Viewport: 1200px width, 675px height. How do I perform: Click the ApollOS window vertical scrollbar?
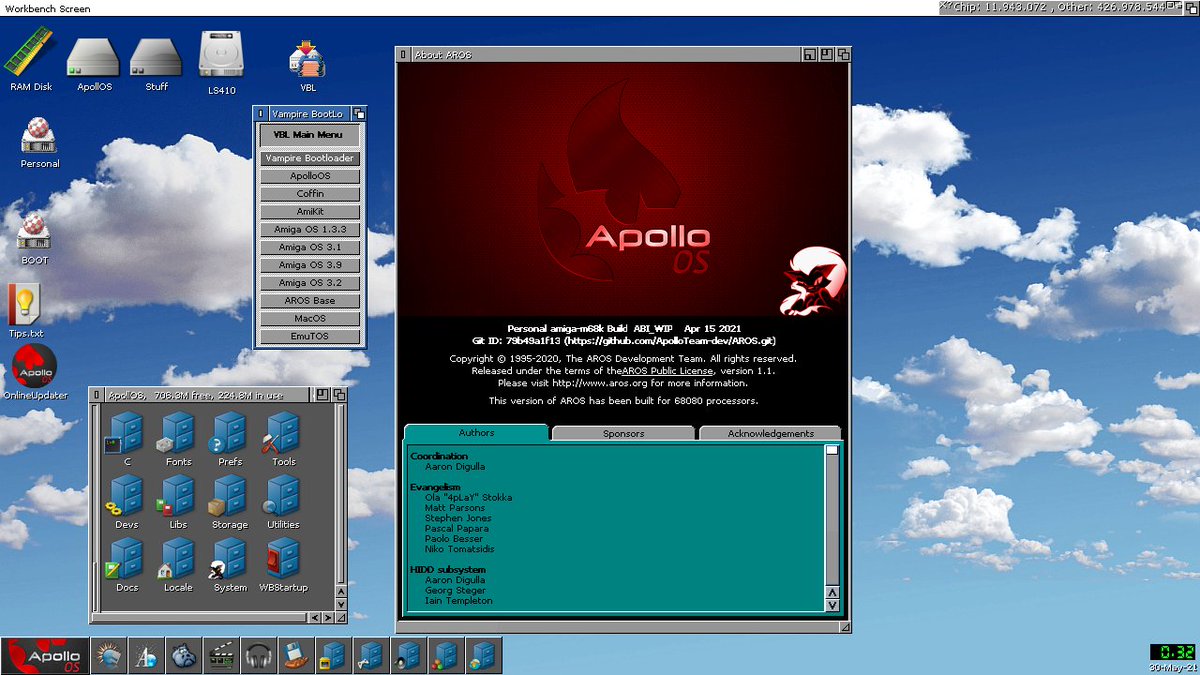point(340,494)
